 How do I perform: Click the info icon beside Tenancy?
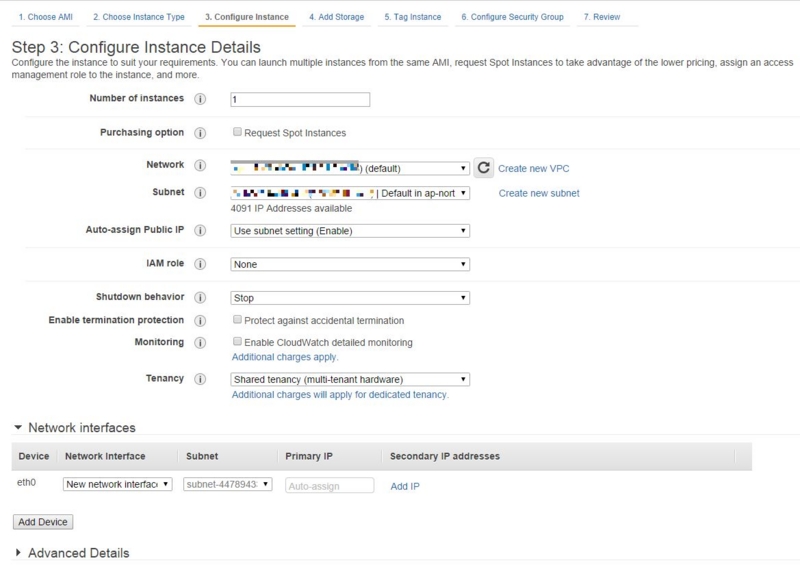coord(200,380)
